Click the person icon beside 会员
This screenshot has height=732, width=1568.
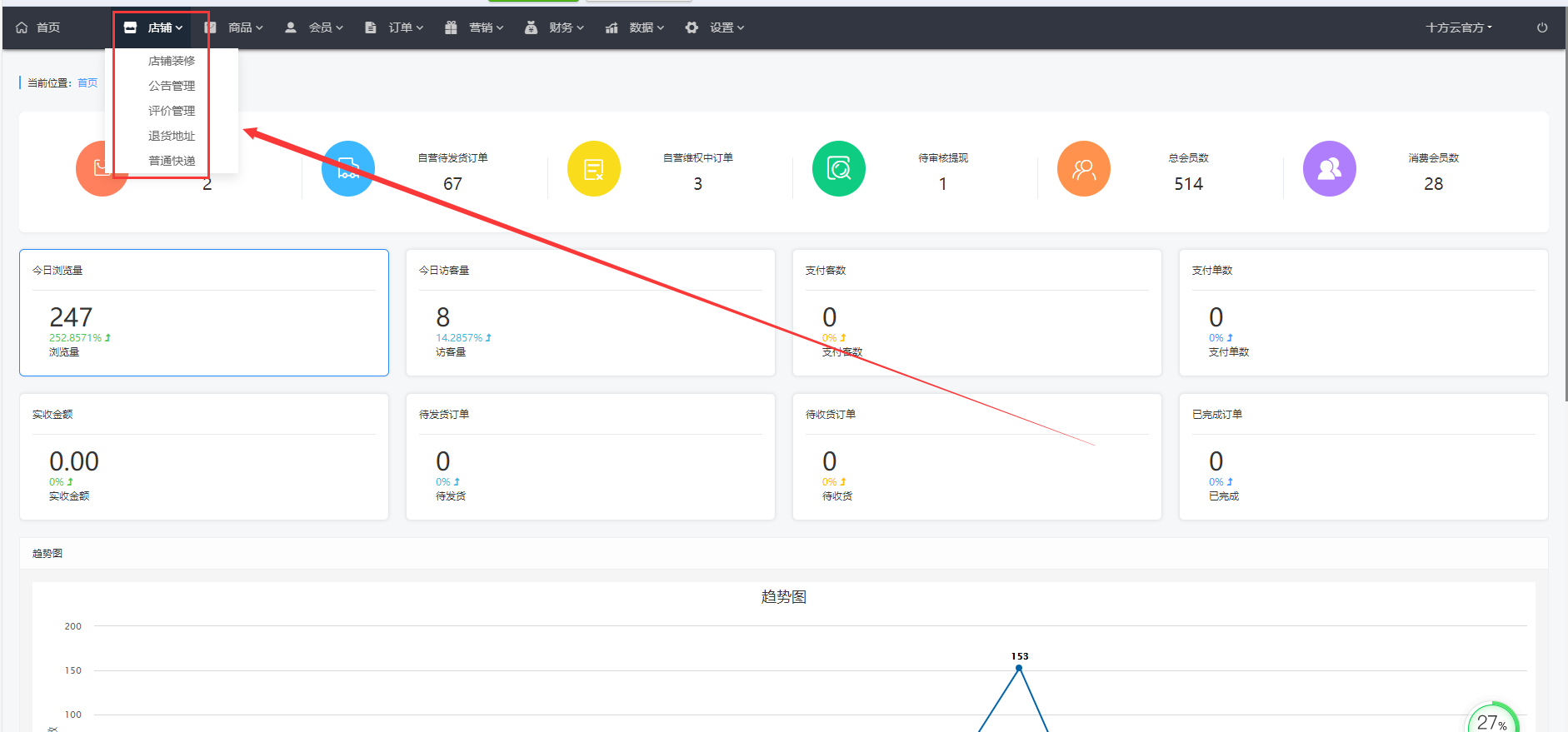(291, 27)
